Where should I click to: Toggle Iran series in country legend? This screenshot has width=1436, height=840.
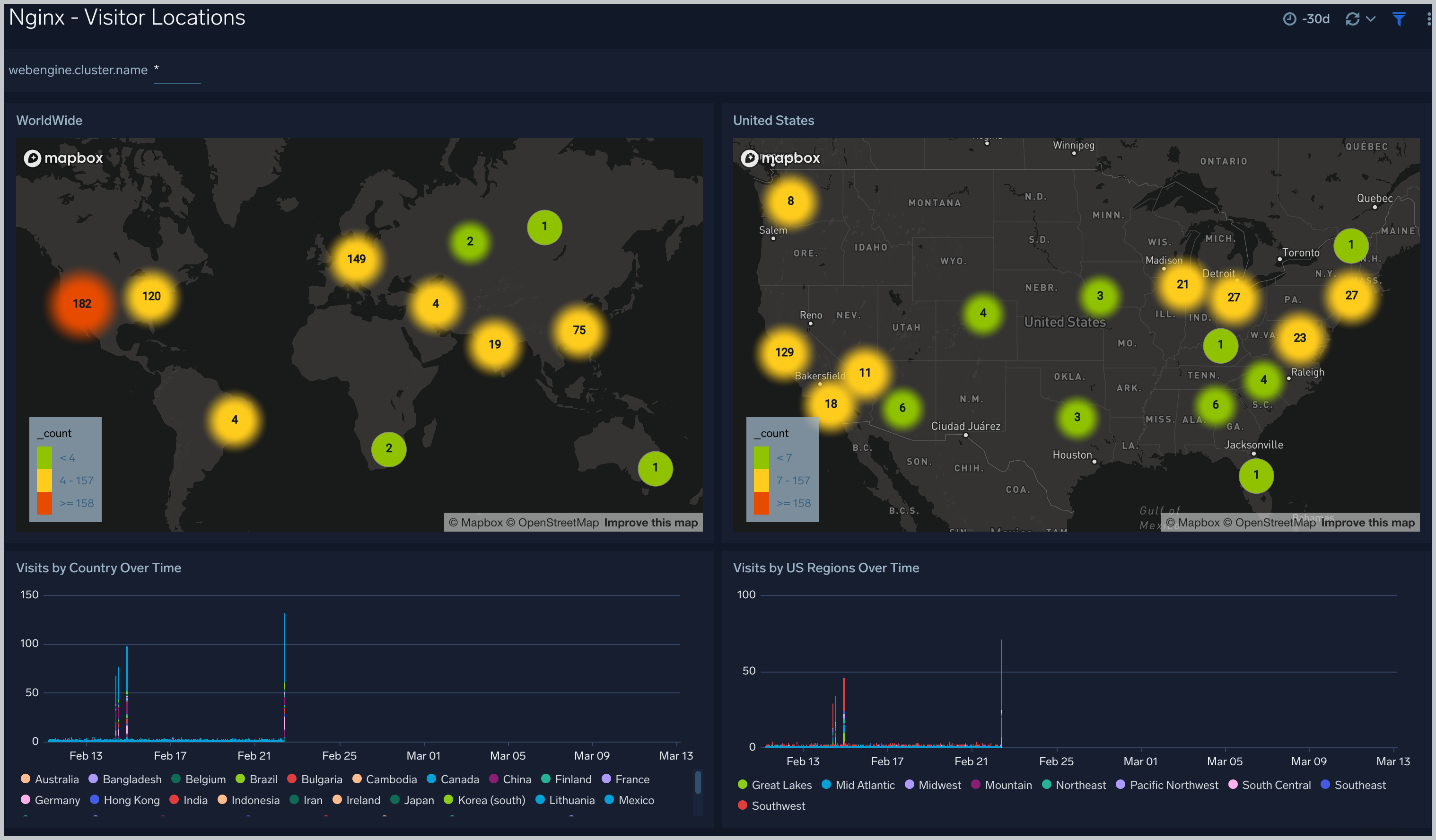306,800
